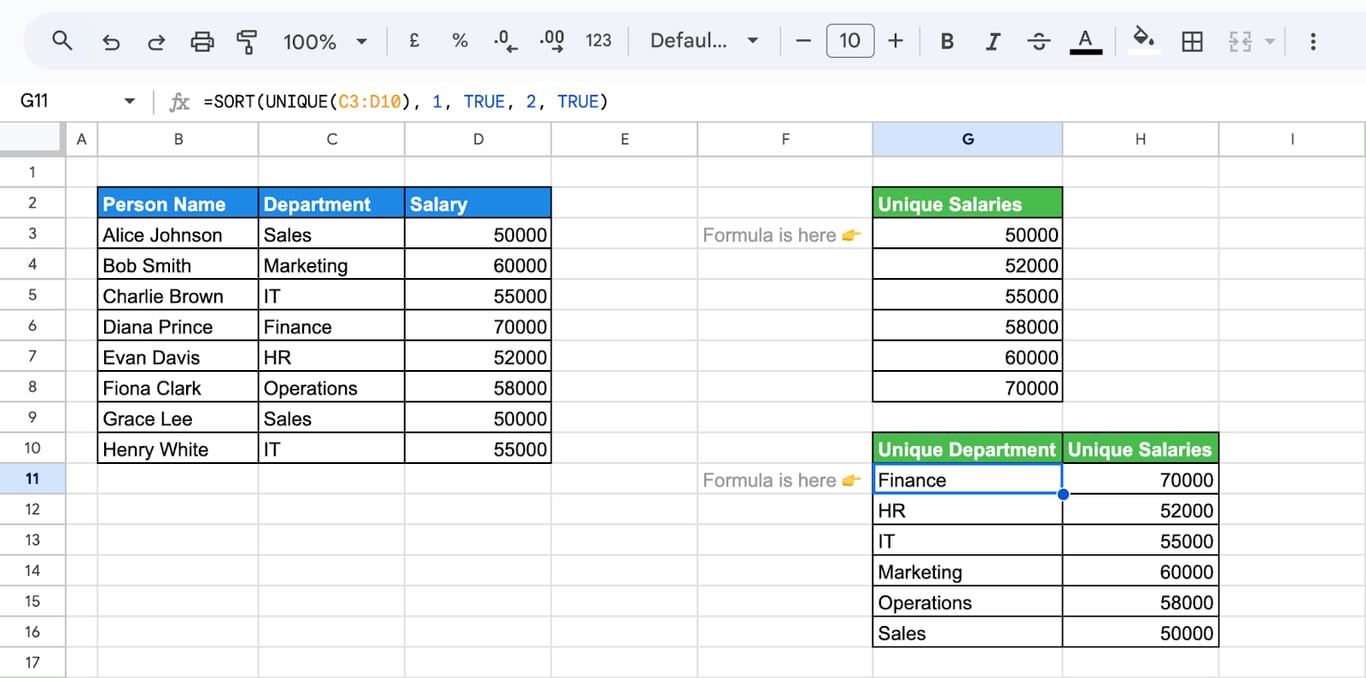Image resolution: width=1366 pixels, height=678 pixels.
Task: Click the font size field showing 10
Action: point(850,41)
